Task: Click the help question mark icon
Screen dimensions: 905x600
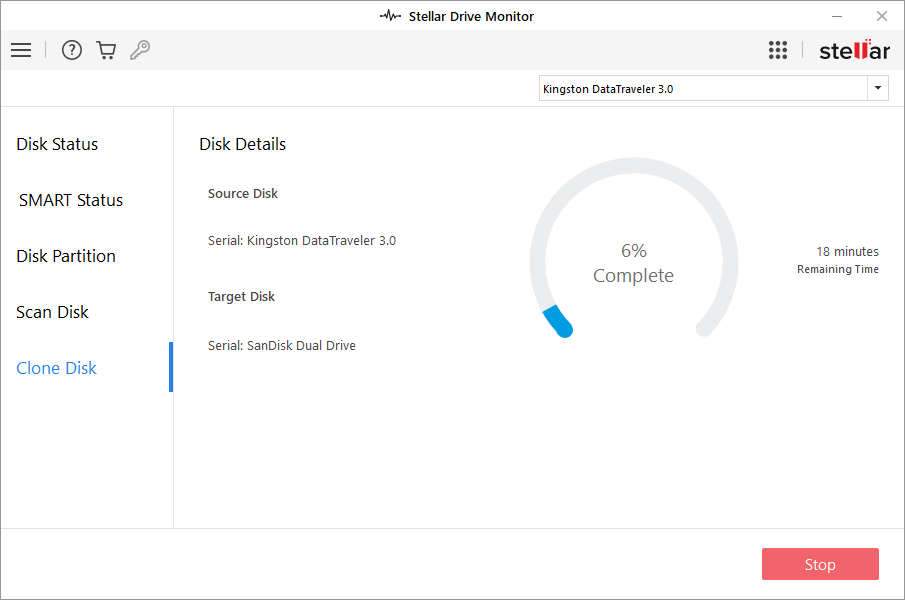Action: pyautogui.click(x=72, y=50)
